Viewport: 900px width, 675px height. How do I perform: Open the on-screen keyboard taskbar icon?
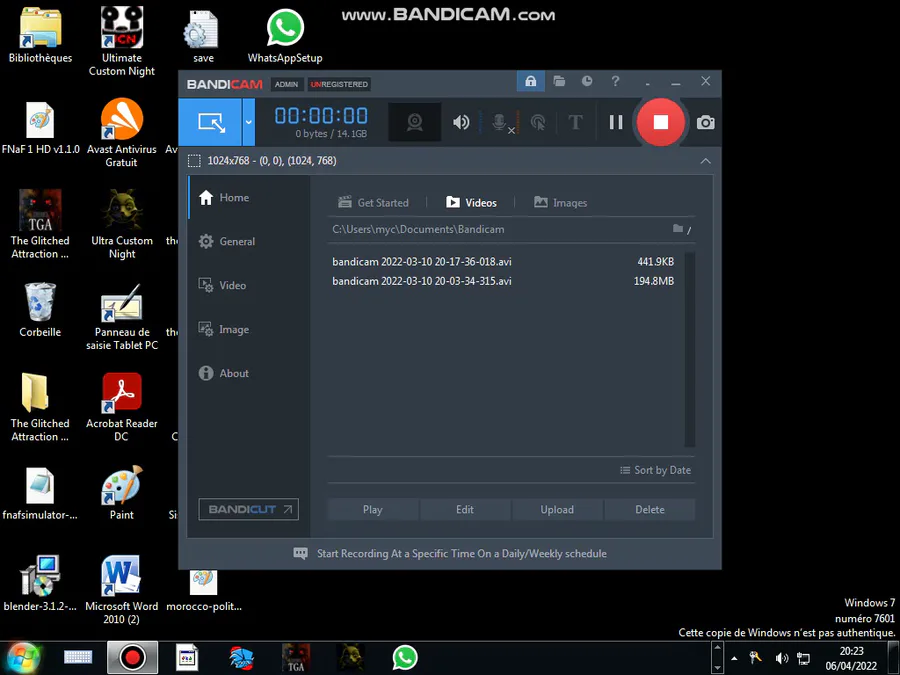pos(78,658)
